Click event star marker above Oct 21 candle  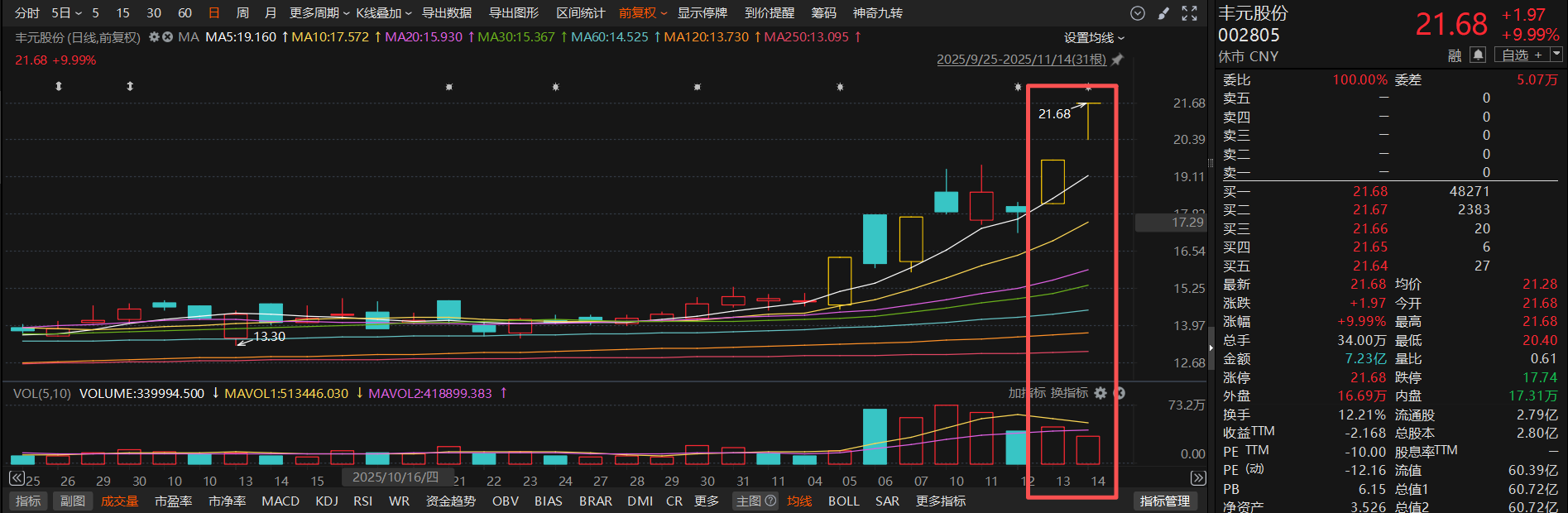tap(449, 87)
